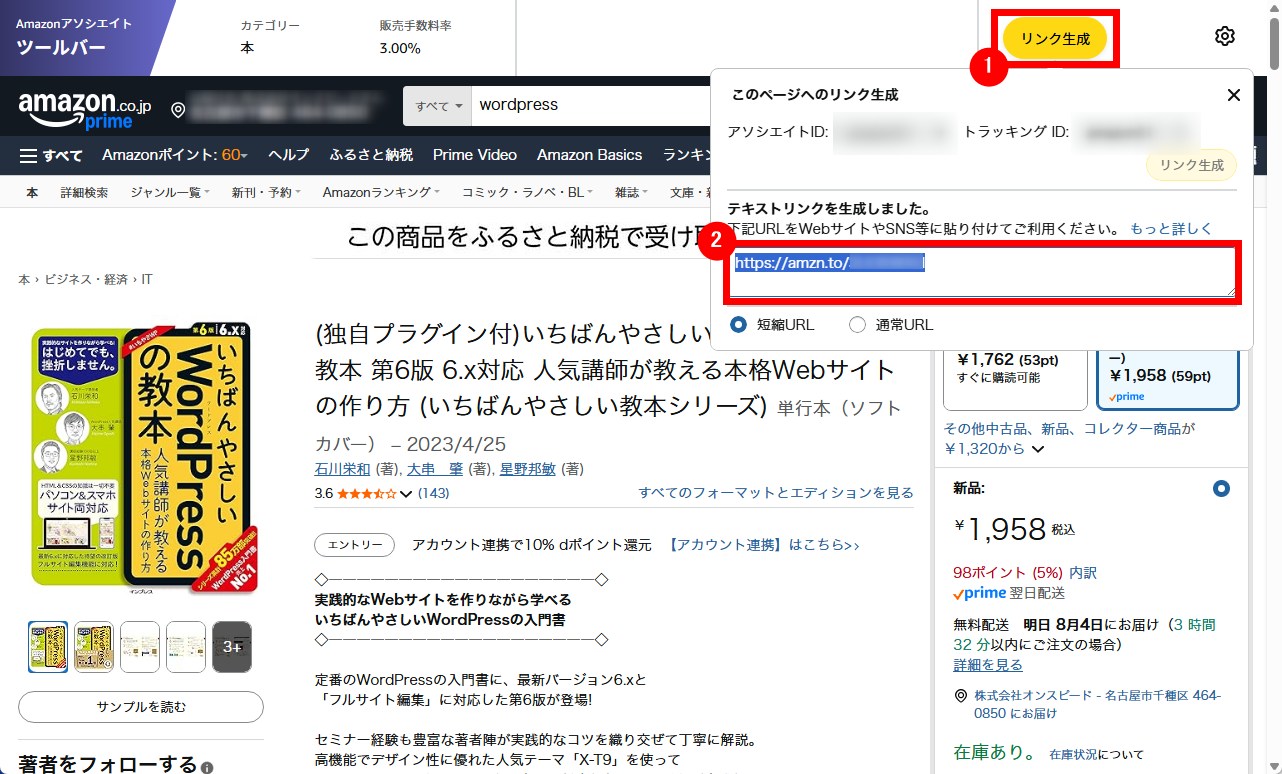This screenshot has width=1282, height=774.
Task: Expand the Amazonランキング dropdown
Action: (382, 192)
